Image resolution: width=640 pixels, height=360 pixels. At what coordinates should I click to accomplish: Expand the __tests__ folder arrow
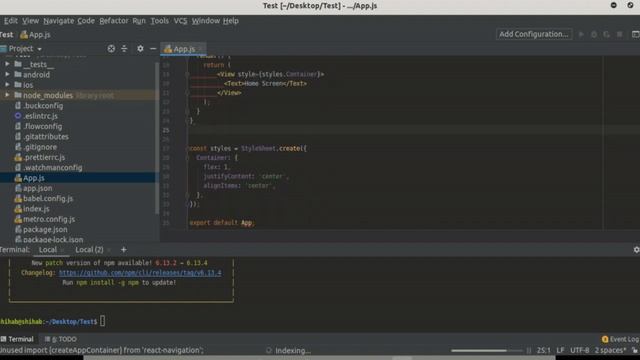(7, 64)
